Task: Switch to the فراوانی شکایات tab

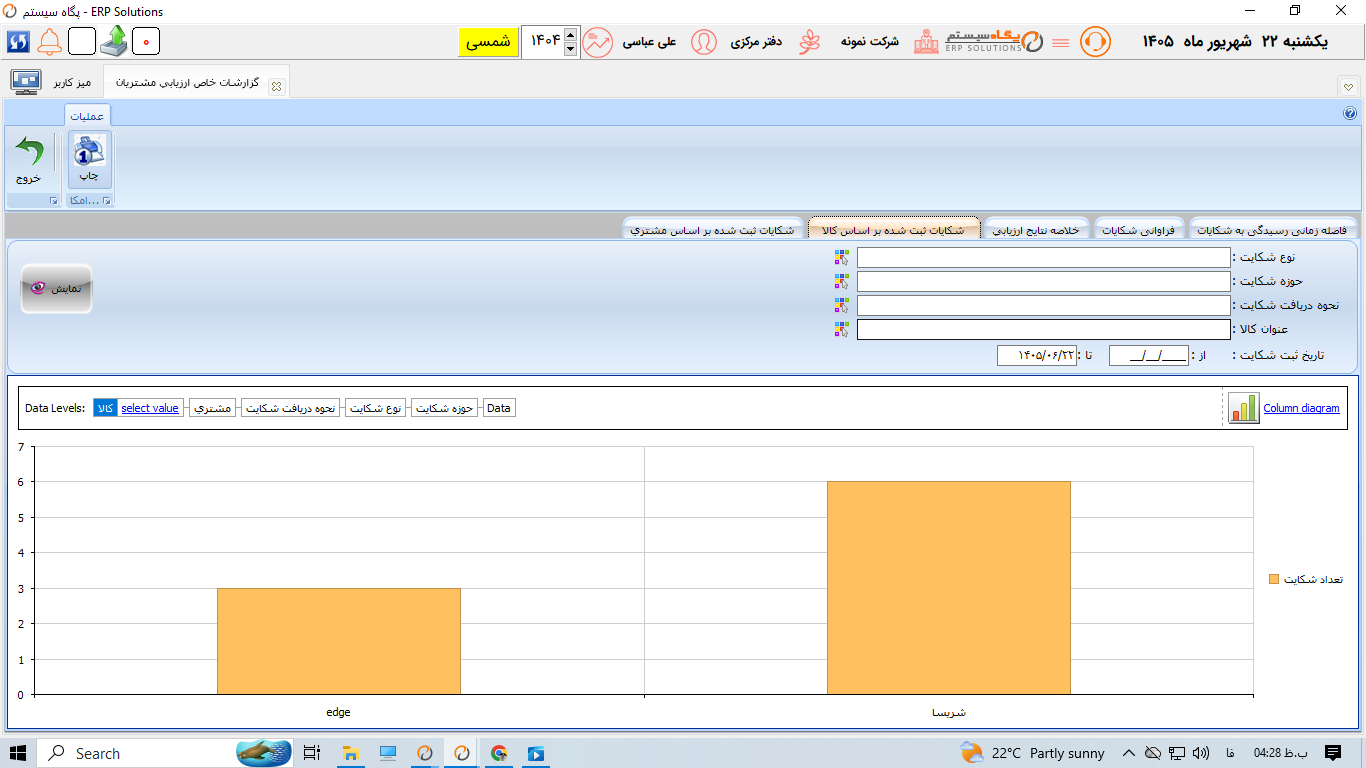Action: coord(1139,230)
